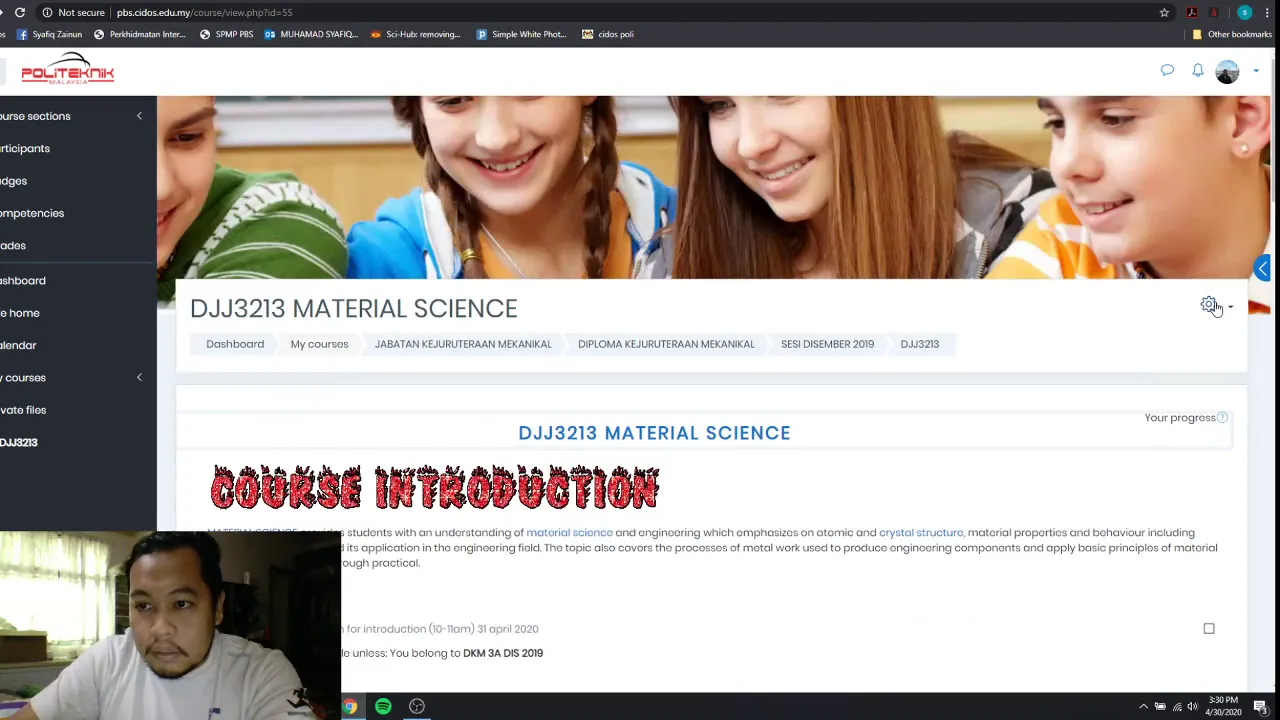Go to Dashboard in the sidebar
Viewport: 1280px width, 720px height.
click(x=23, y=281)
